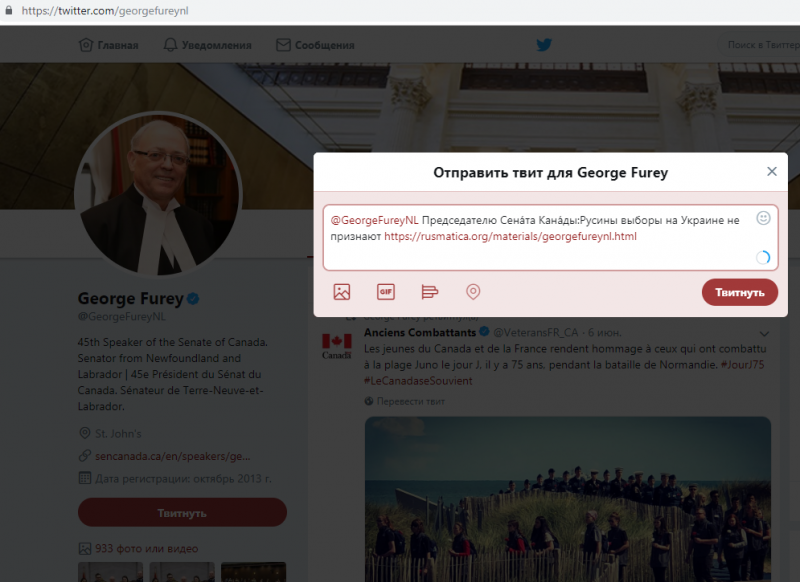This screenshot has width=800, height=582.
Task: Click Перевести твит translate link
Action: (x=411, y=401)
